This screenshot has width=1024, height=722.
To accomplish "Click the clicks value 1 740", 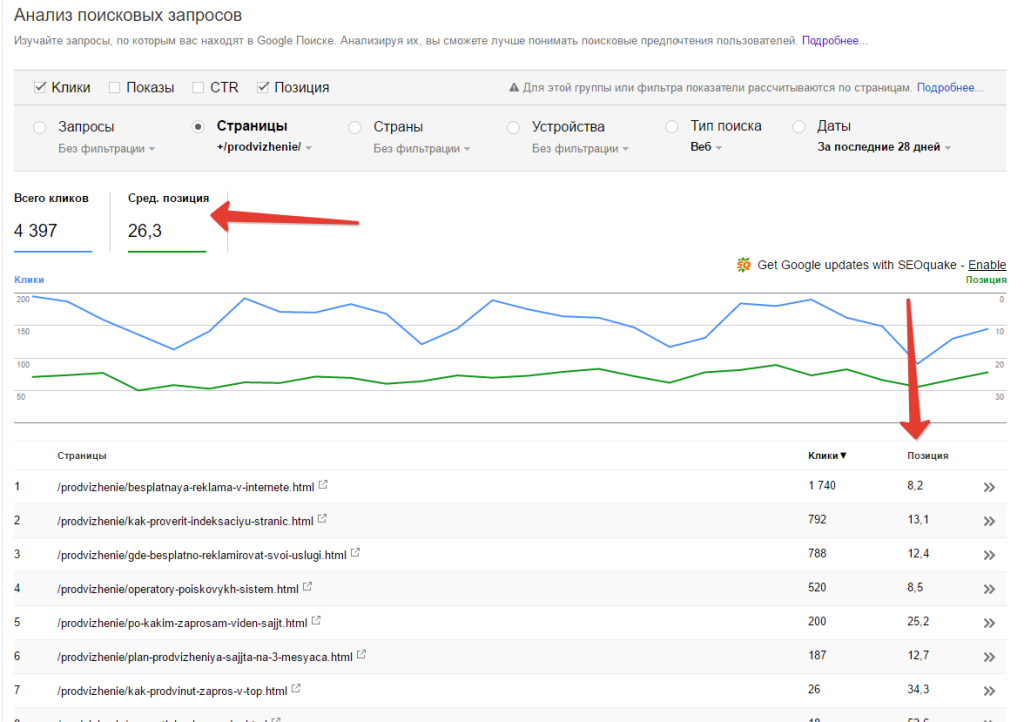I will coord(822,486).
